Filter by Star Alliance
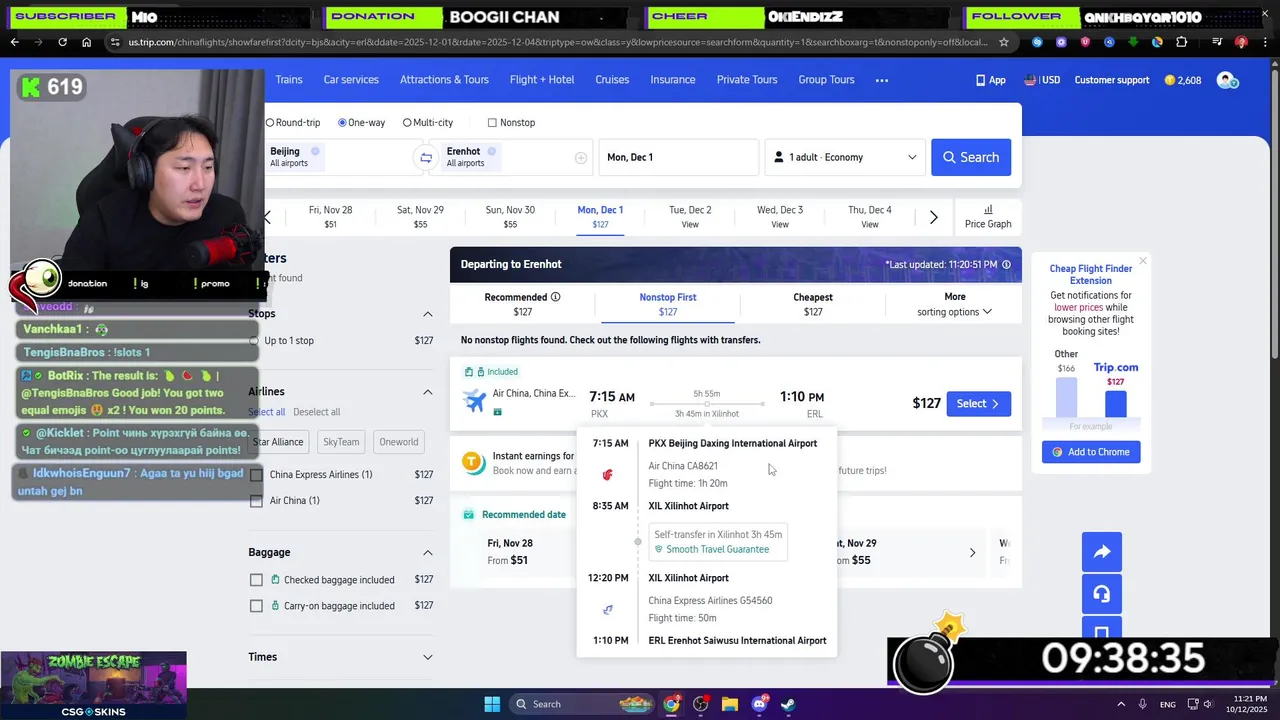This screenshot has width=1280, height=720. click(x=277, y=442)
